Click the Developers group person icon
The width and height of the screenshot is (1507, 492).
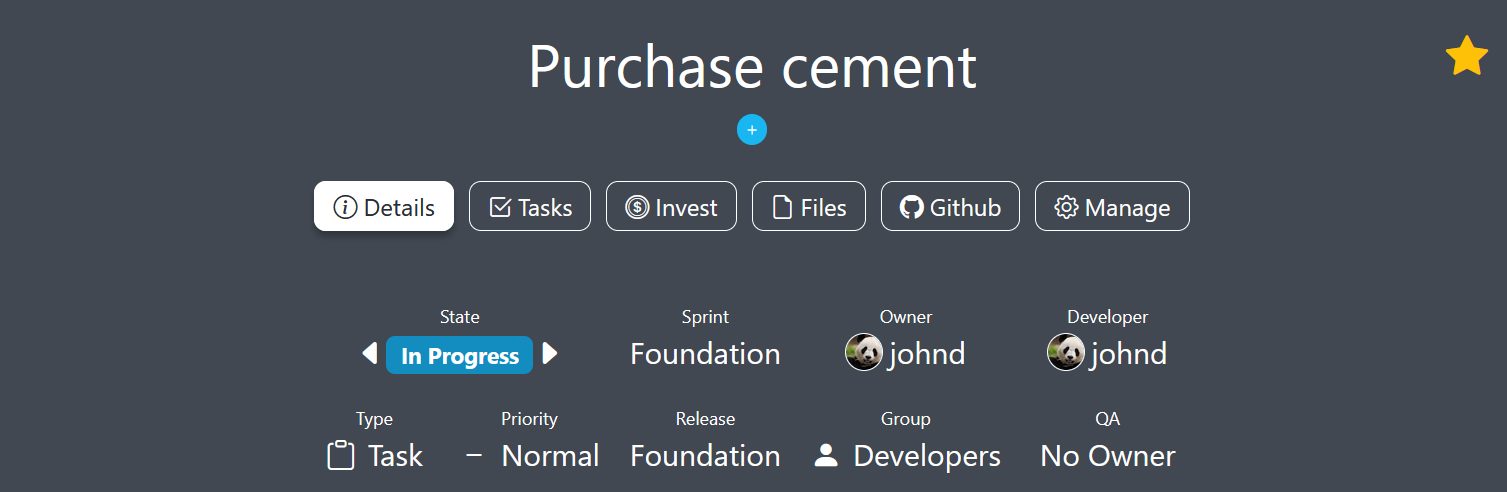826,456
